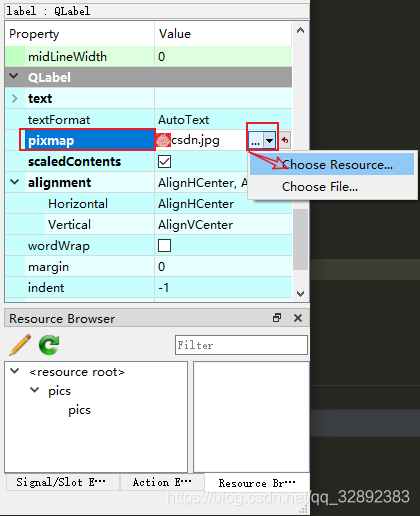The height and width of the screenshot is (516, 420).
Task: Switch to Signal/Slot Editor tab
Action: coord(62,482)
